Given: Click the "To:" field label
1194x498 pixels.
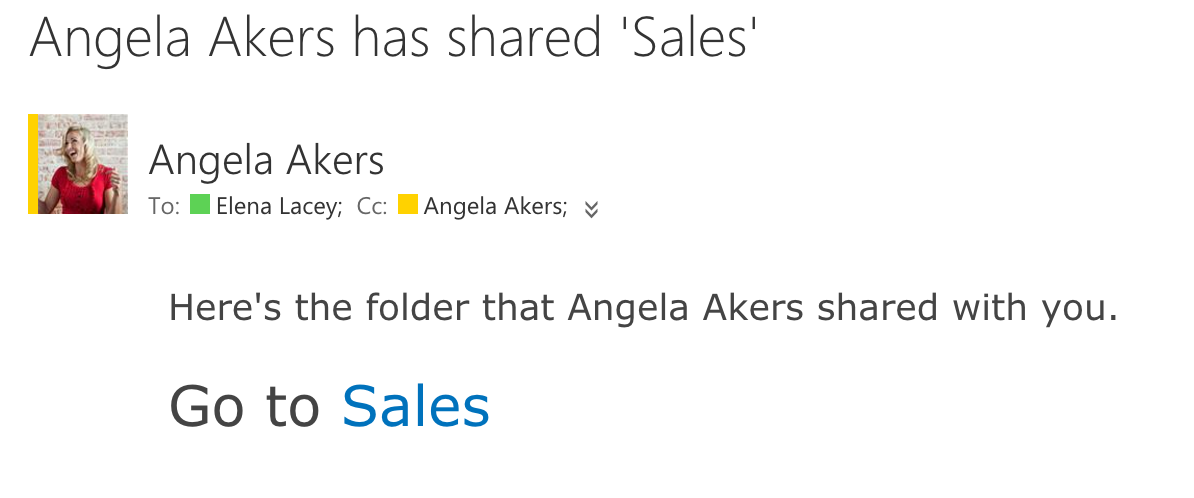Looking at the screenshot, I should (x=164, y=207).
